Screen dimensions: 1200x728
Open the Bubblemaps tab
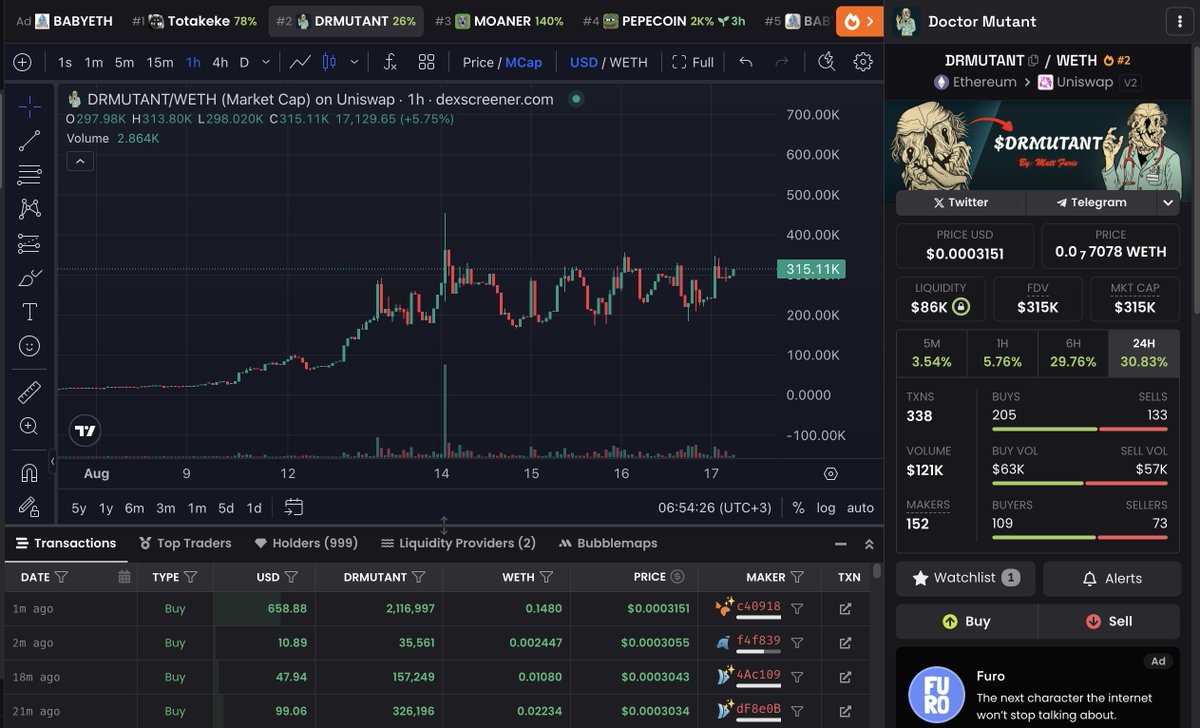pyautogui.click(x=608, y=543)
